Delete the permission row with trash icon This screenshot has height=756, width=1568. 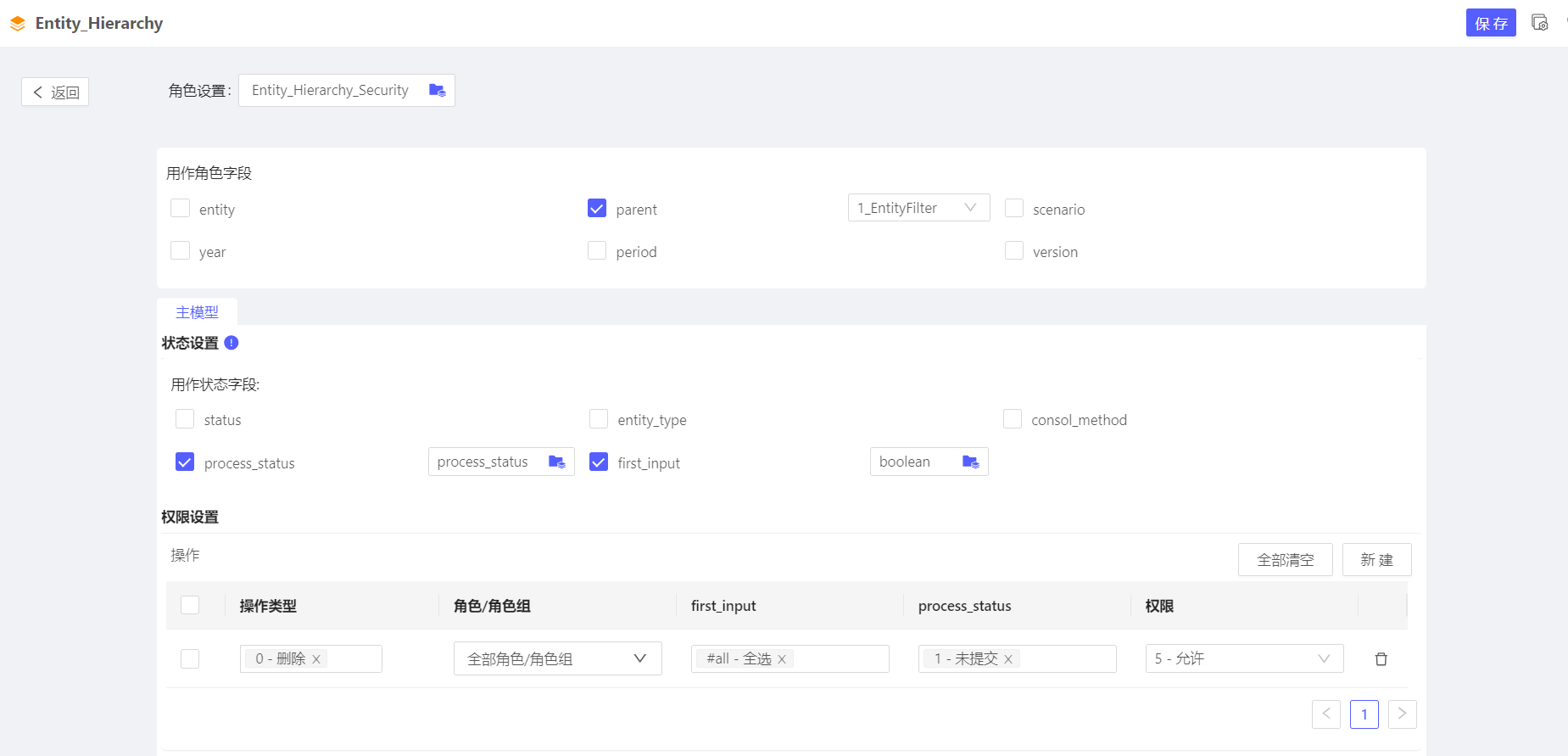[1381, 659]
